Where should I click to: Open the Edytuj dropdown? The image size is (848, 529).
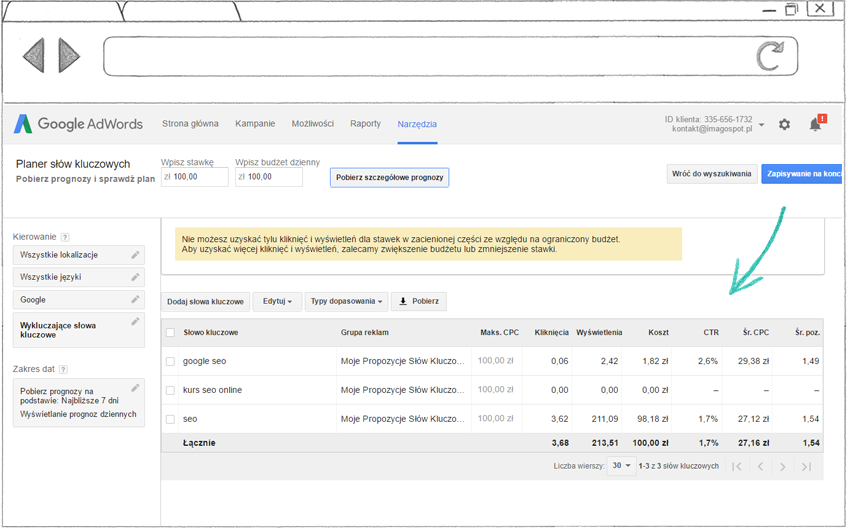(x=277, y=301)
